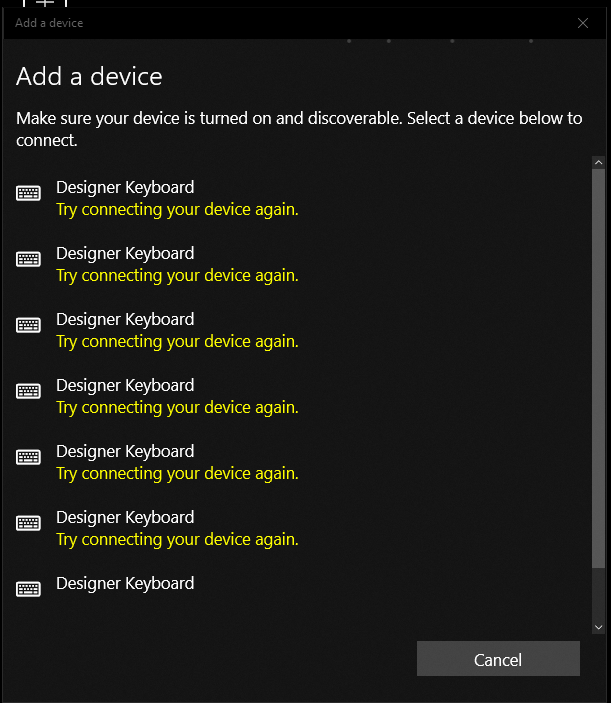Click the second Designer Keyboard's keyboard icon
611x703 pixels.
28,259
